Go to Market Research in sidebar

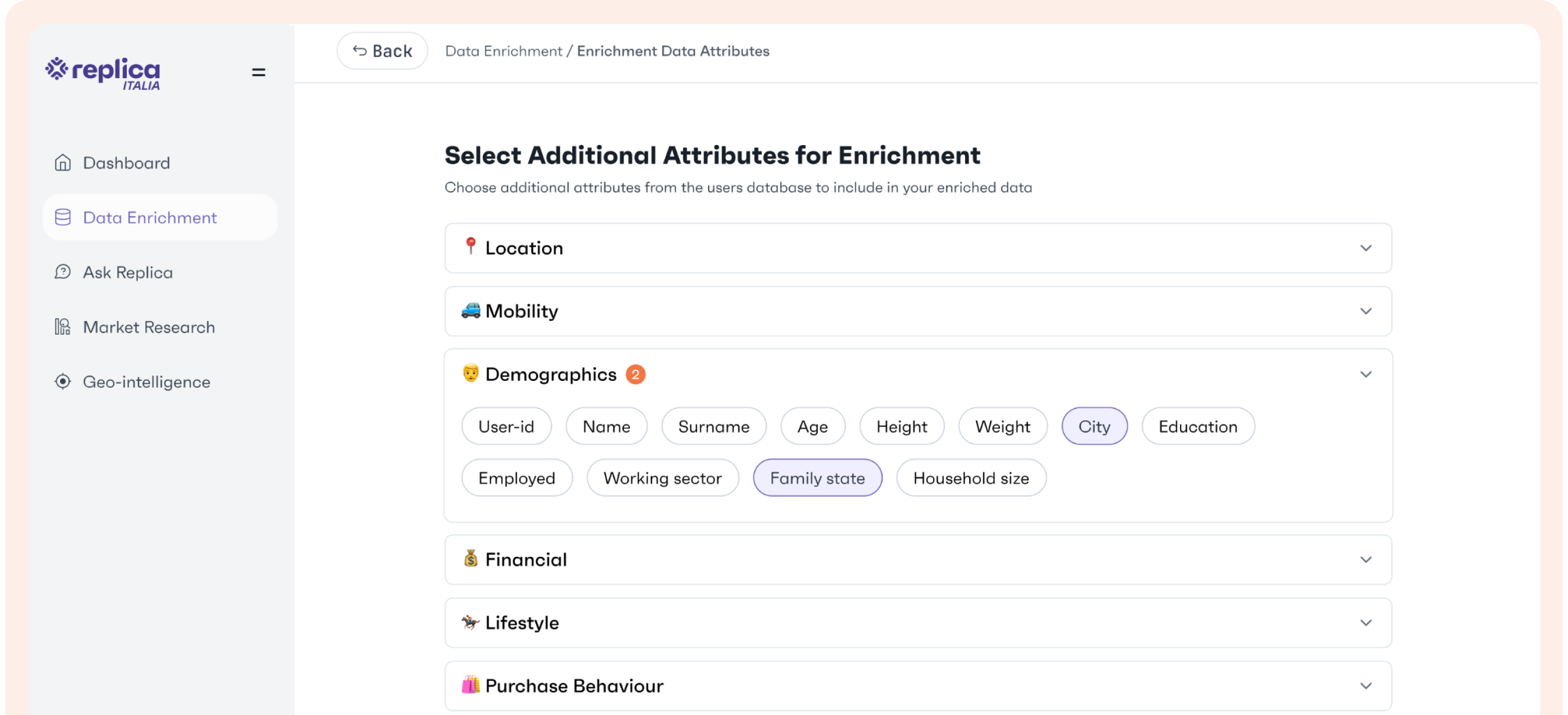(x=149, y=327)
